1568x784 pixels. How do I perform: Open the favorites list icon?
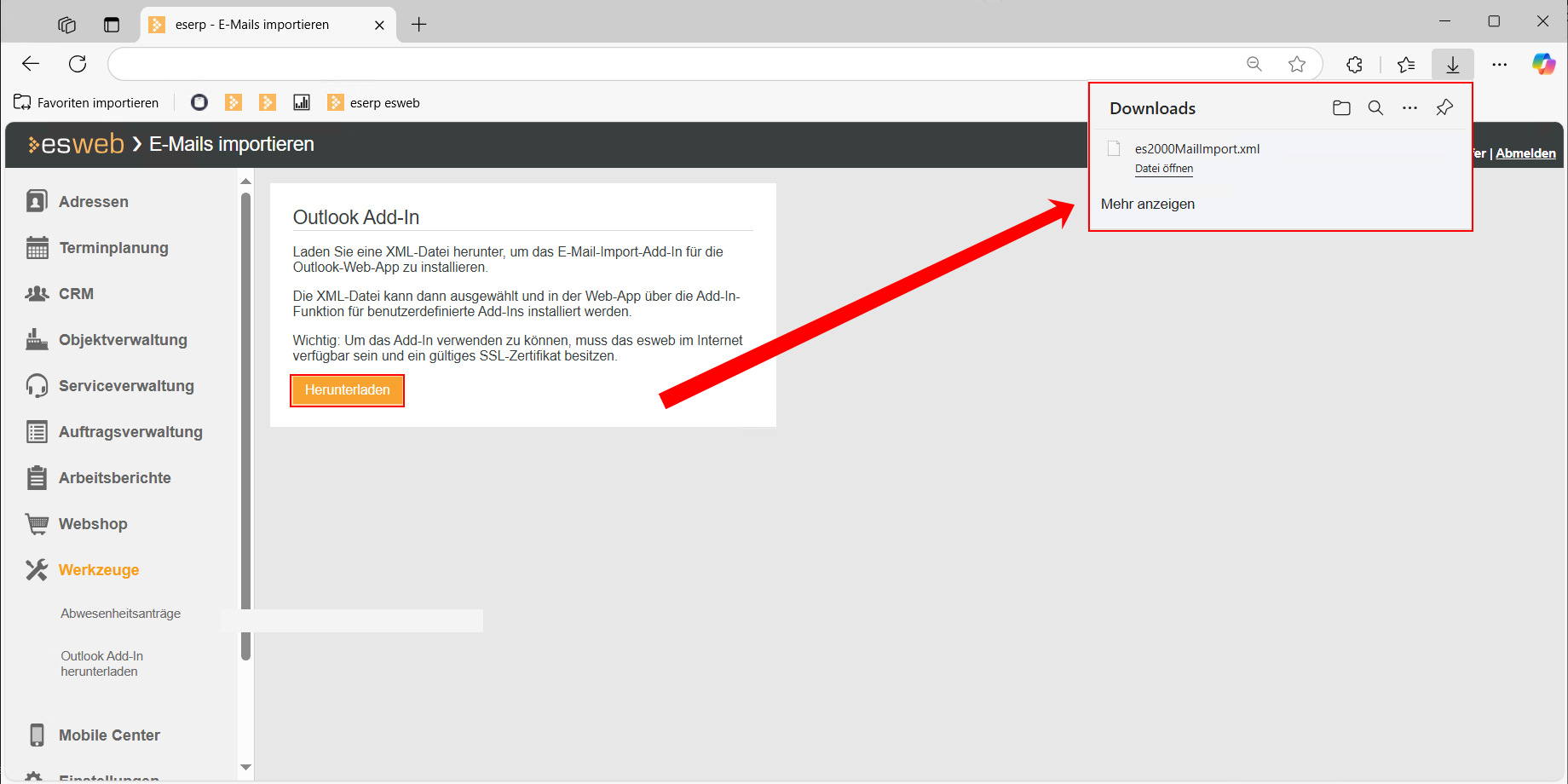(1406, 64)
